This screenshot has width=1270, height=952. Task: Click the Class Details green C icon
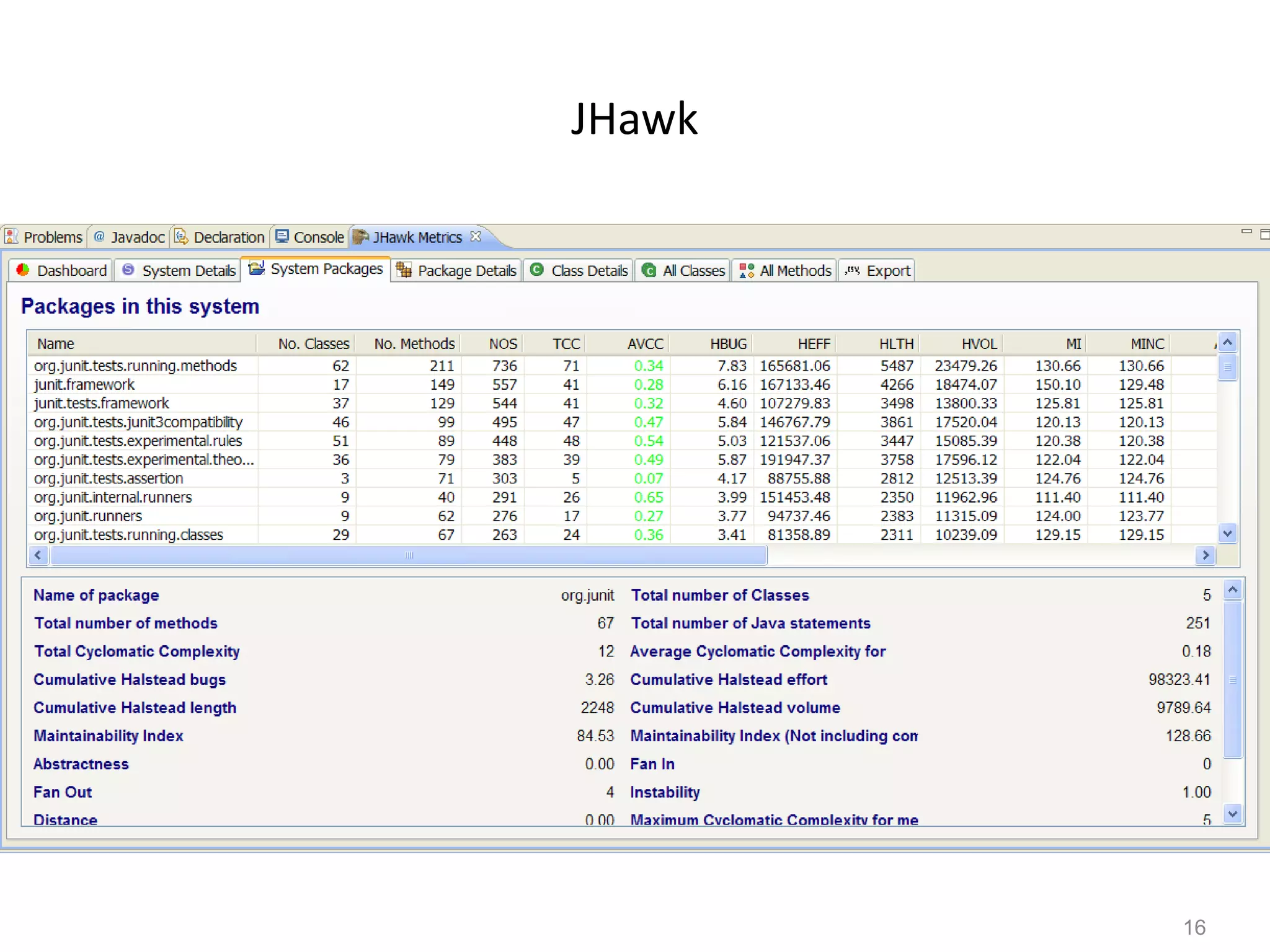[537, 270]
